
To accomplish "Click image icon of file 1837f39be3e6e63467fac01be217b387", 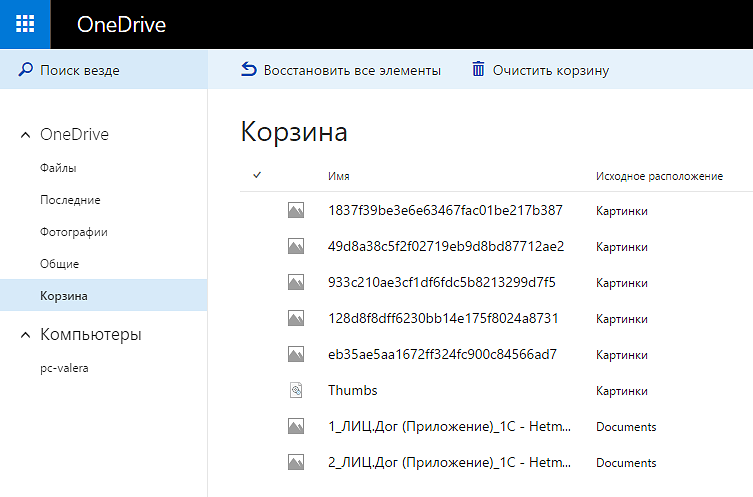I will [x=296, y=210].
